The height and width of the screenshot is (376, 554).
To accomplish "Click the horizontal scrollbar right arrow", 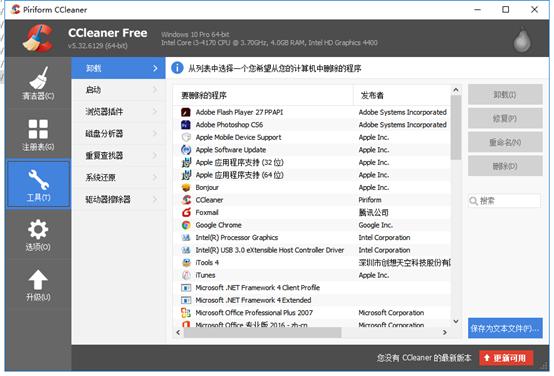I will pos(445,332).
